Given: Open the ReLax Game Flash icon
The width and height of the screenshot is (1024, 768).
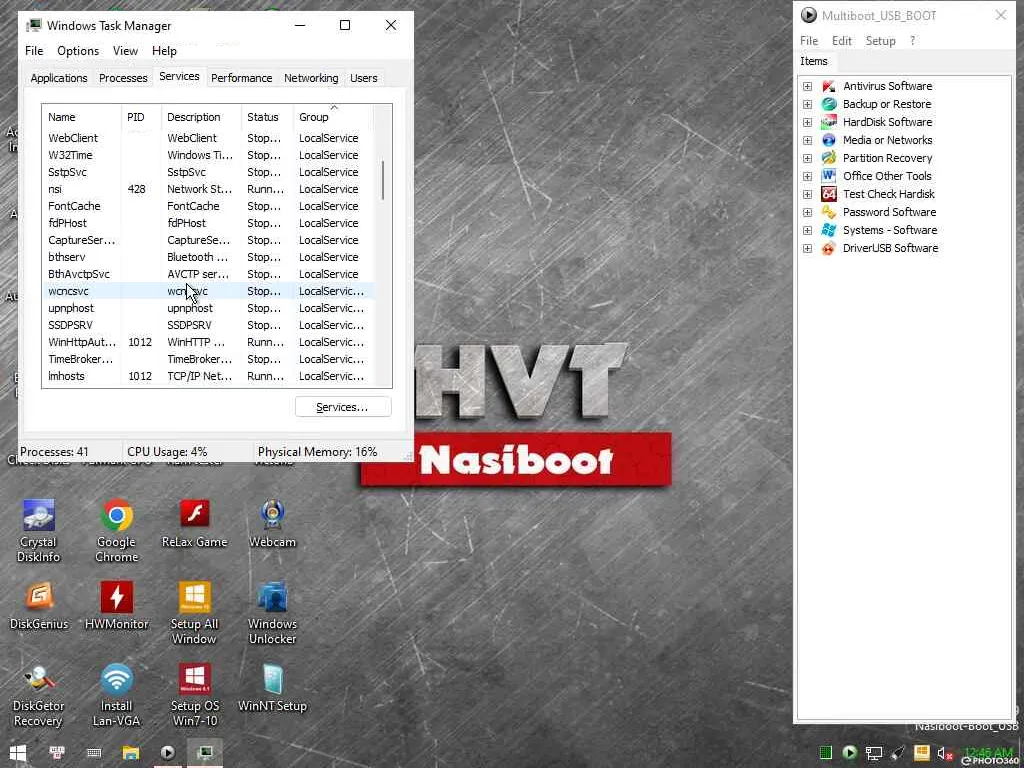Looking at the screenshot, I should coord(194,524).
